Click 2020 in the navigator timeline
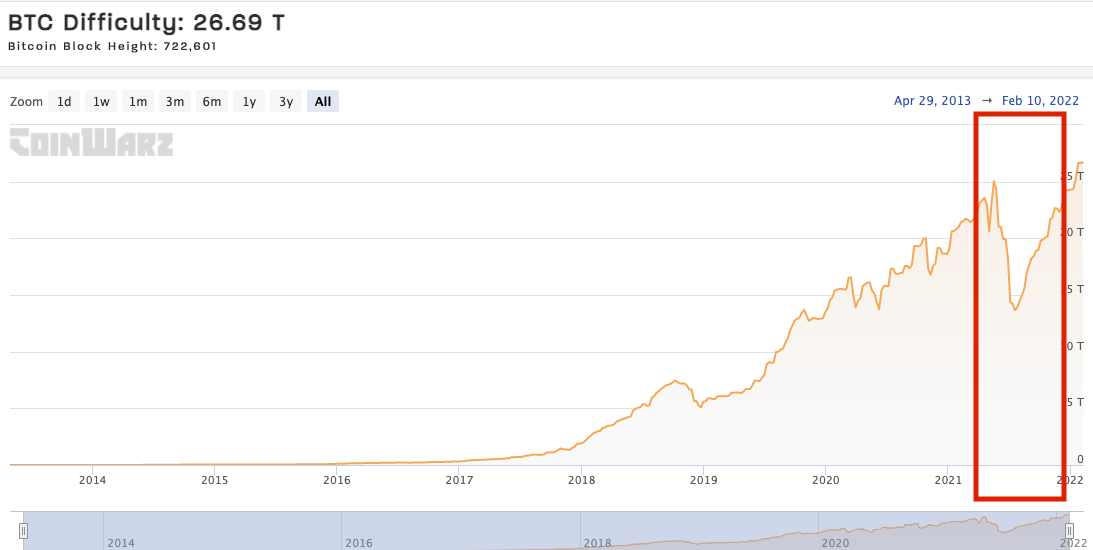 (x=836, y=542)
